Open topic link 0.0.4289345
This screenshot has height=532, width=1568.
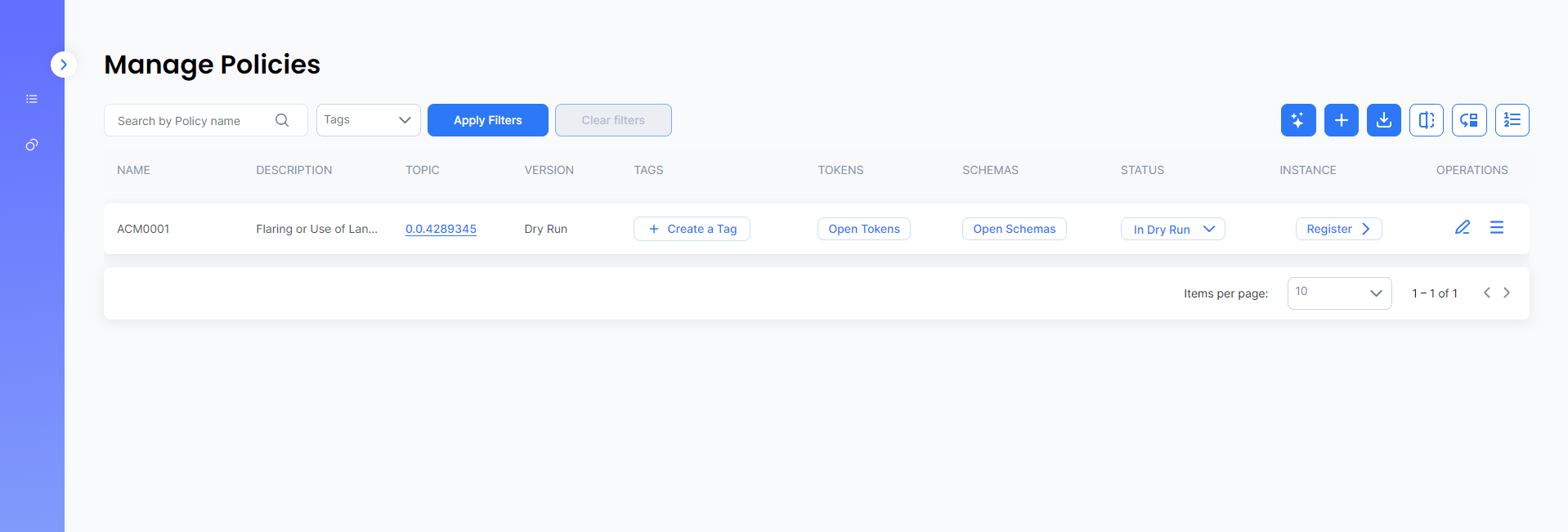[x=441, y=229]
